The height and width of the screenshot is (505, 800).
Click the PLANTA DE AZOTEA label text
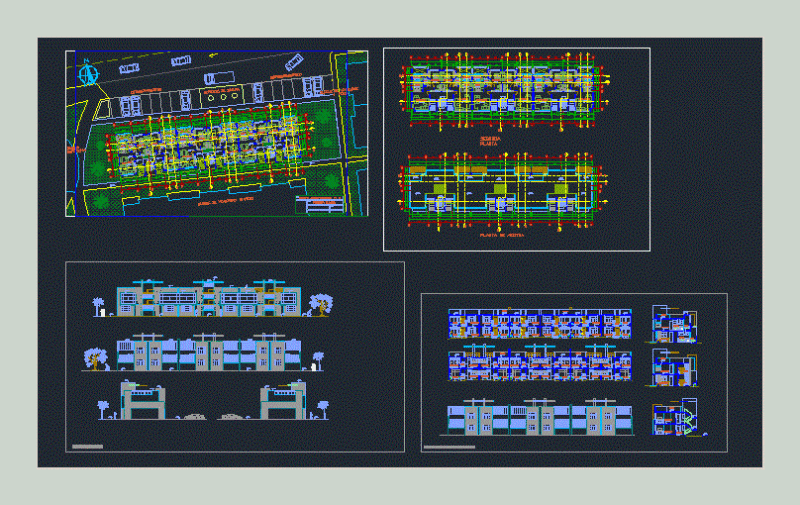point(502,236)
